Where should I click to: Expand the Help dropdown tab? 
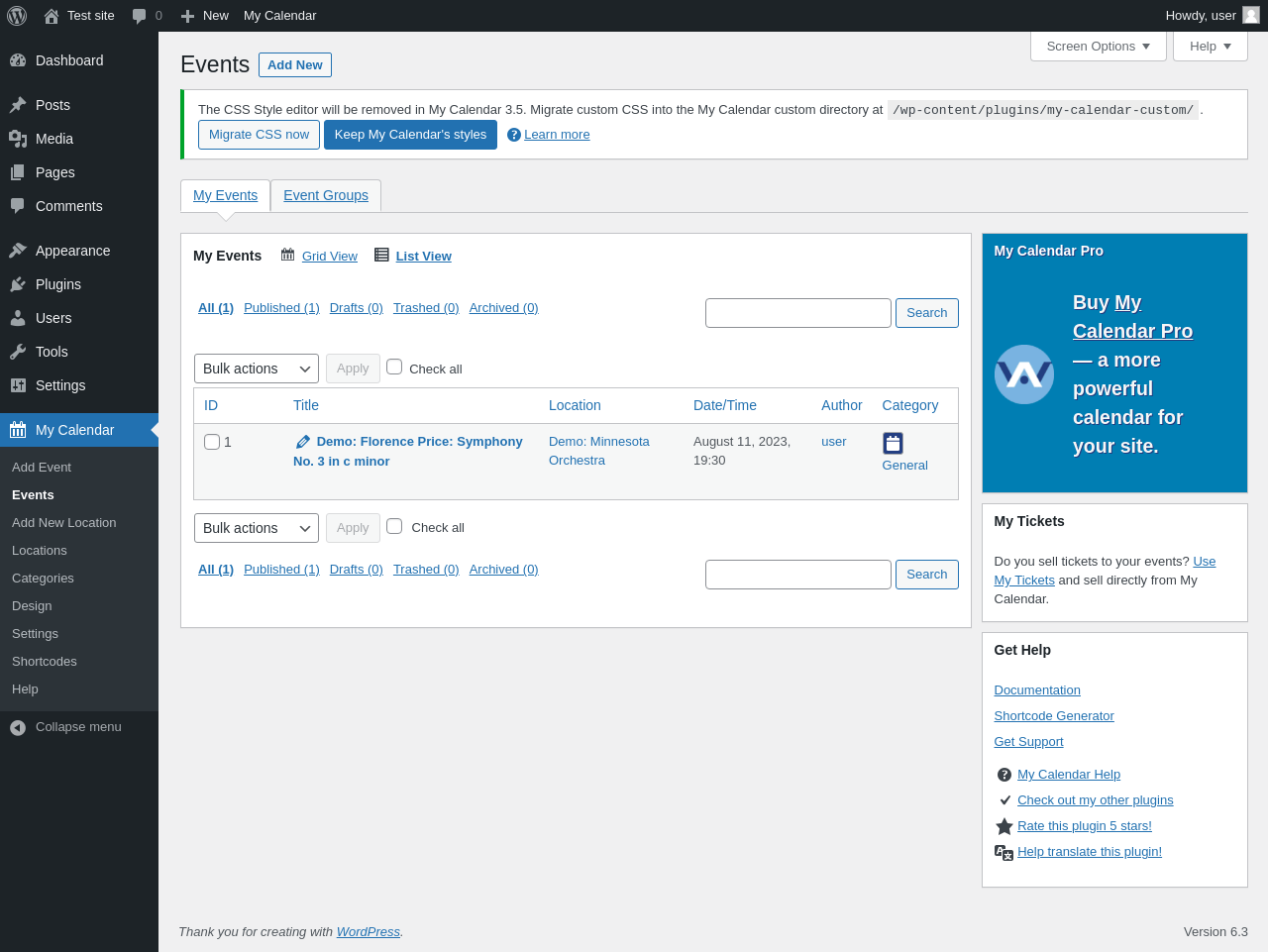[x=1210, y=47]
